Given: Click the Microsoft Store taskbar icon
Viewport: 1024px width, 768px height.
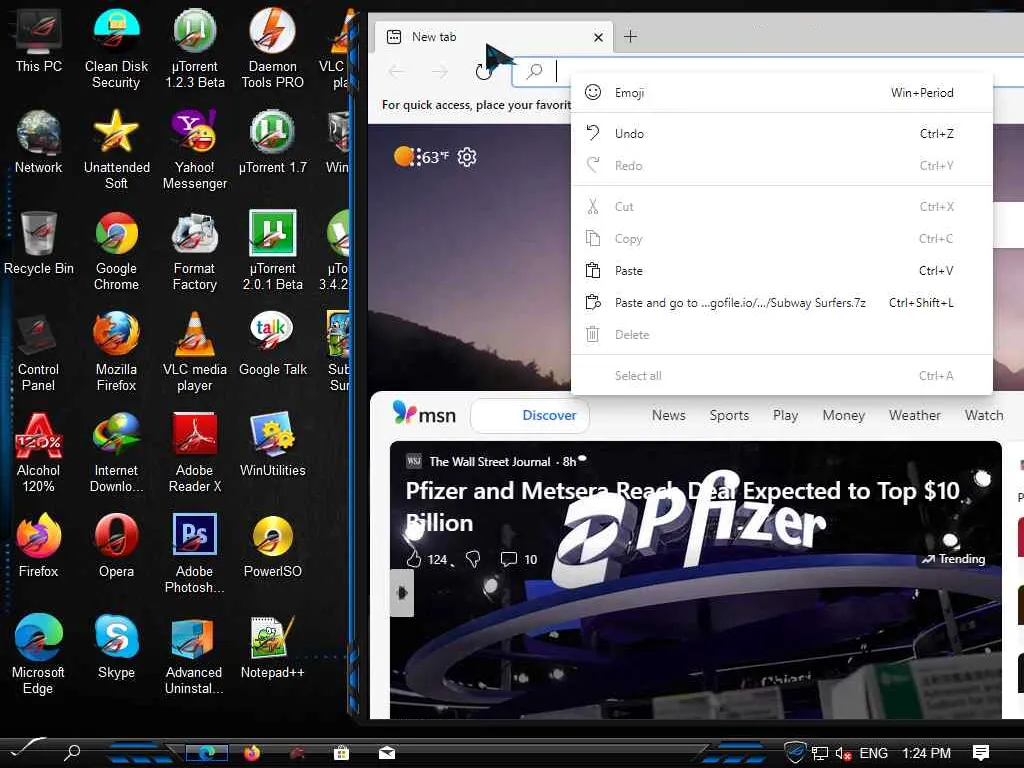Looking at the screenshot, I should coord(341,753).
